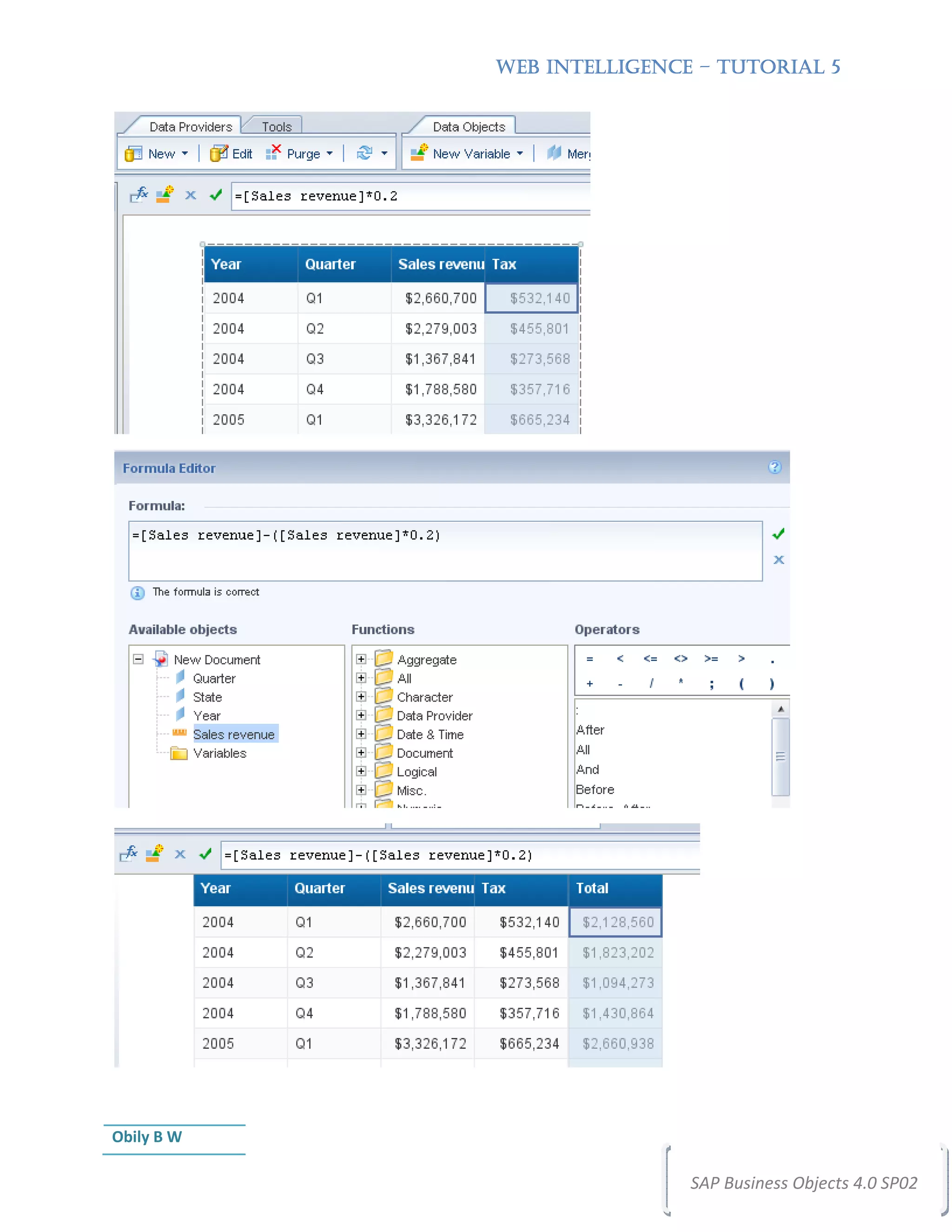
Task: Click the Refresh icon in the toolbar
Action: point(365,153)
